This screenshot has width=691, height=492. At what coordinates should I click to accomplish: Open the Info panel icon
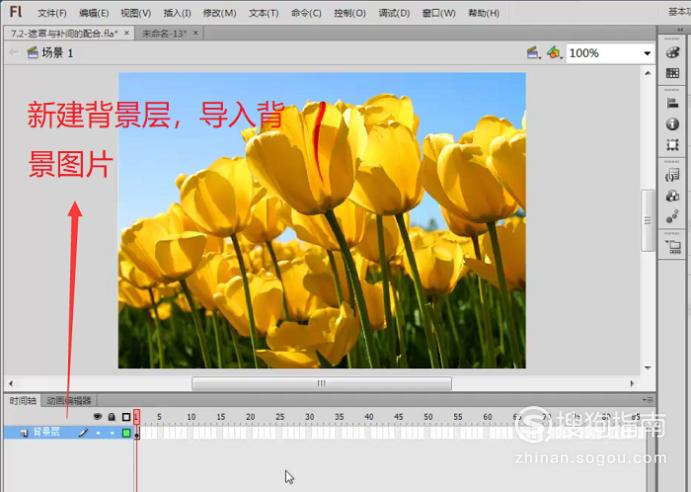672,124
